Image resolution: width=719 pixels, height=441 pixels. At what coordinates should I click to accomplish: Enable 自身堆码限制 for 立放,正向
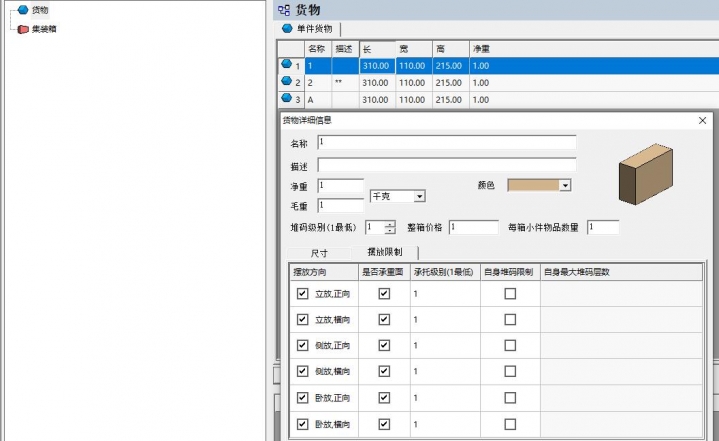tap(510, 293)
